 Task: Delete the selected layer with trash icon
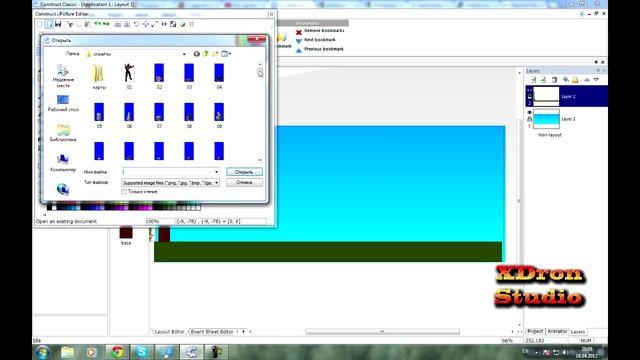pyautogui.click(x=554, y=80)
